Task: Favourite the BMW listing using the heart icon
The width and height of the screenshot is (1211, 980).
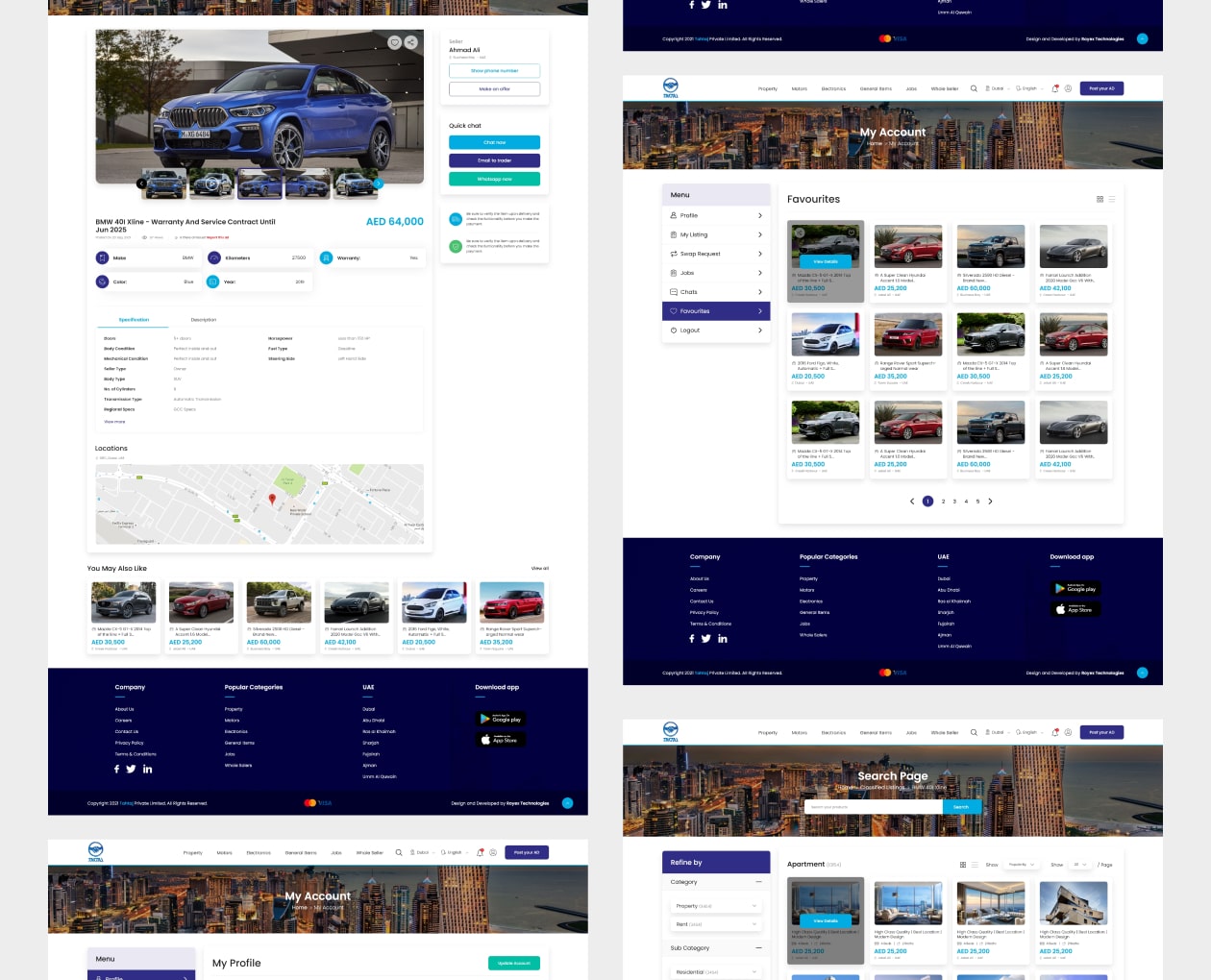Action: 394,42
